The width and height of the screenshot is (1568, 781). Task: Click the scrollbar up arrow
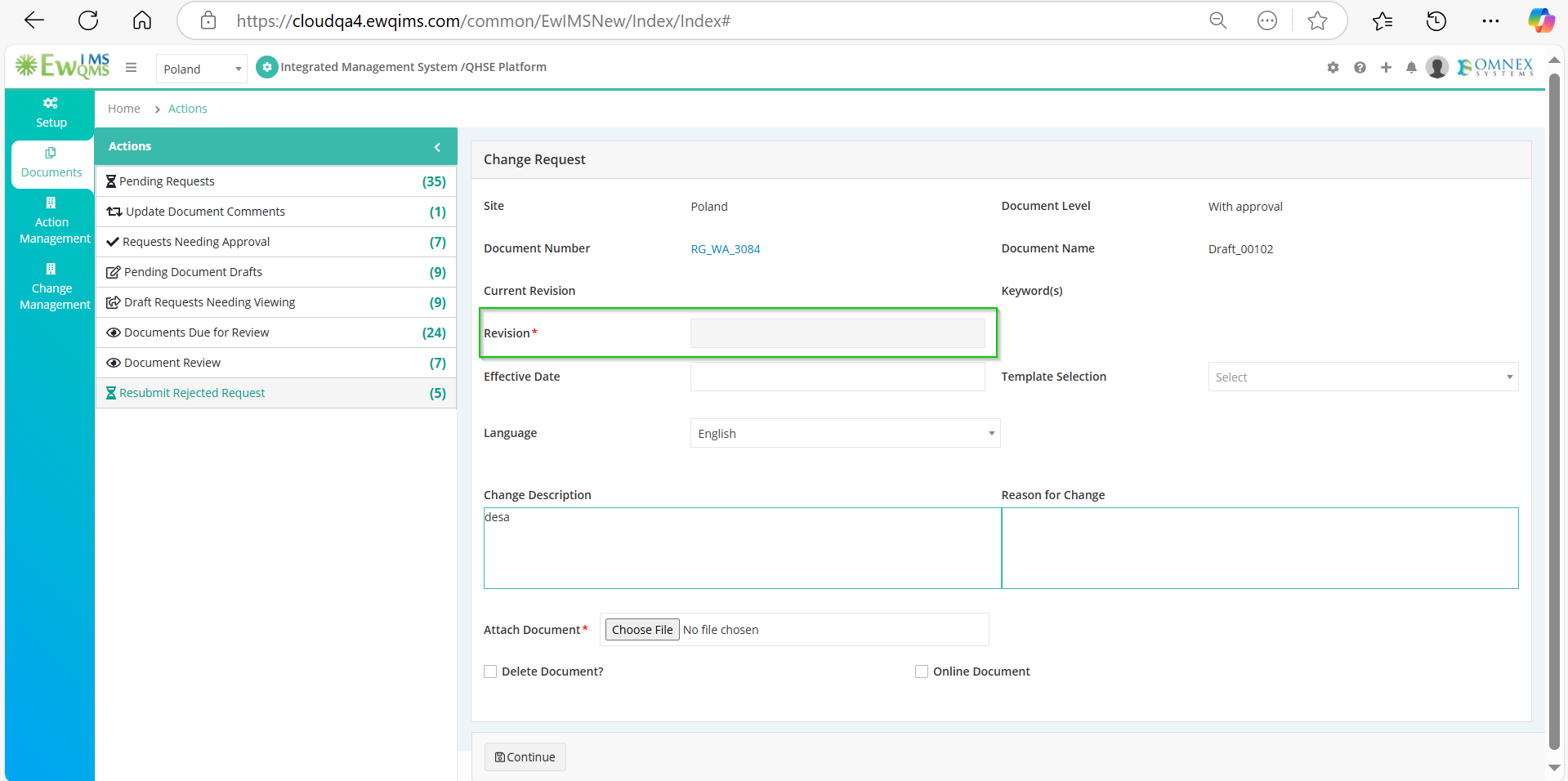1555,60
